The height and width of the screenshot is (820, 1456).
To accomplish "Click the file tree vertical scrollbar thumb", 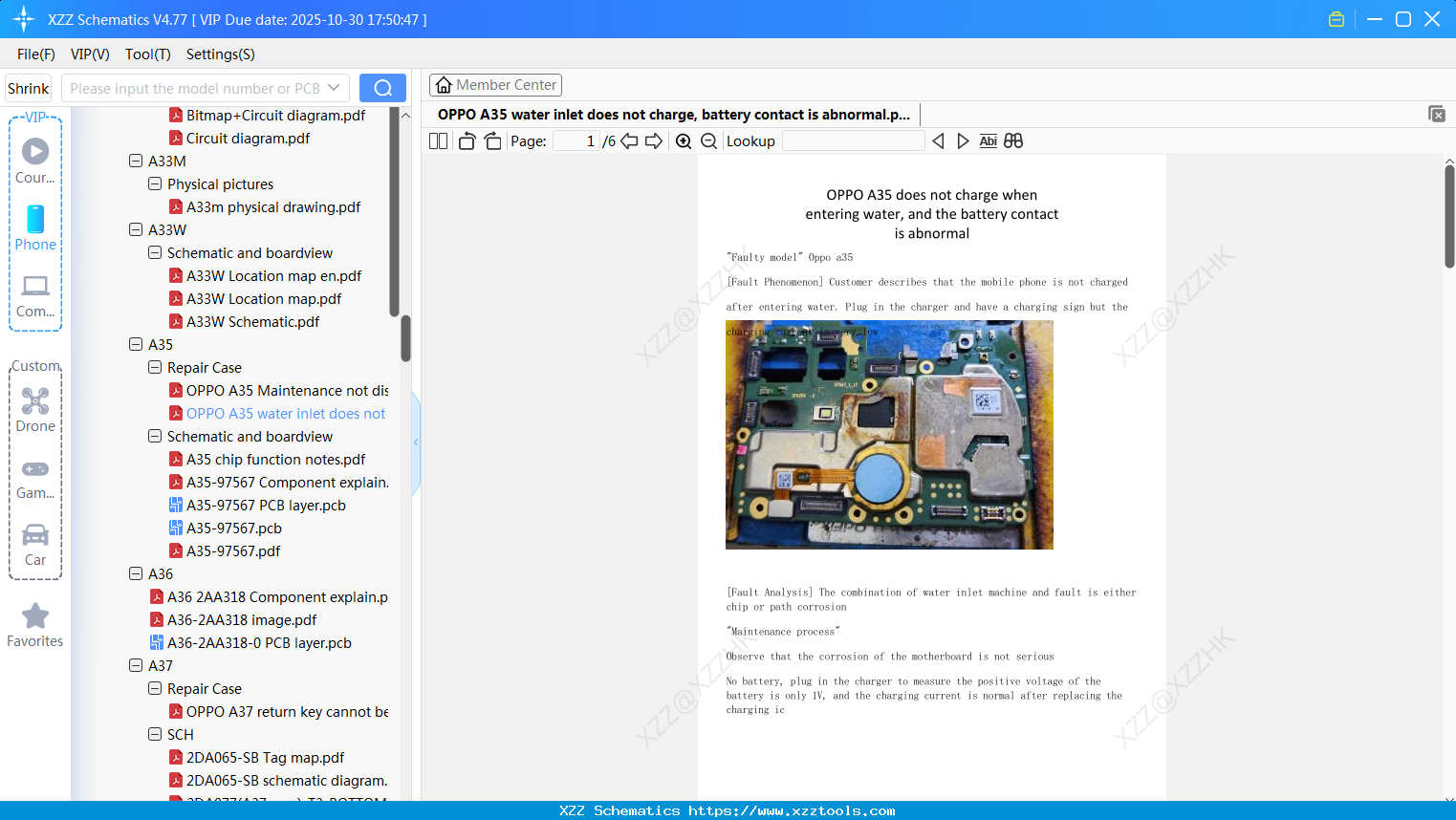I will pos(405,337).
